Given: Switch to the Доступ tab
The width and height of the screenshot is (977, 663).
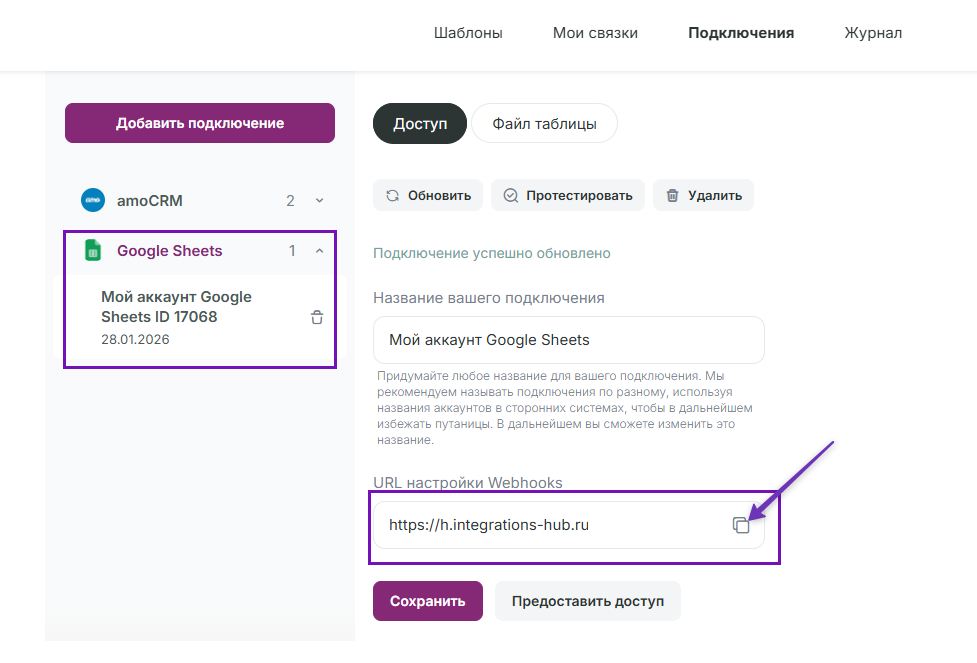Looking at the screenshot, I should pyautogui.click(x=420, y=124).
